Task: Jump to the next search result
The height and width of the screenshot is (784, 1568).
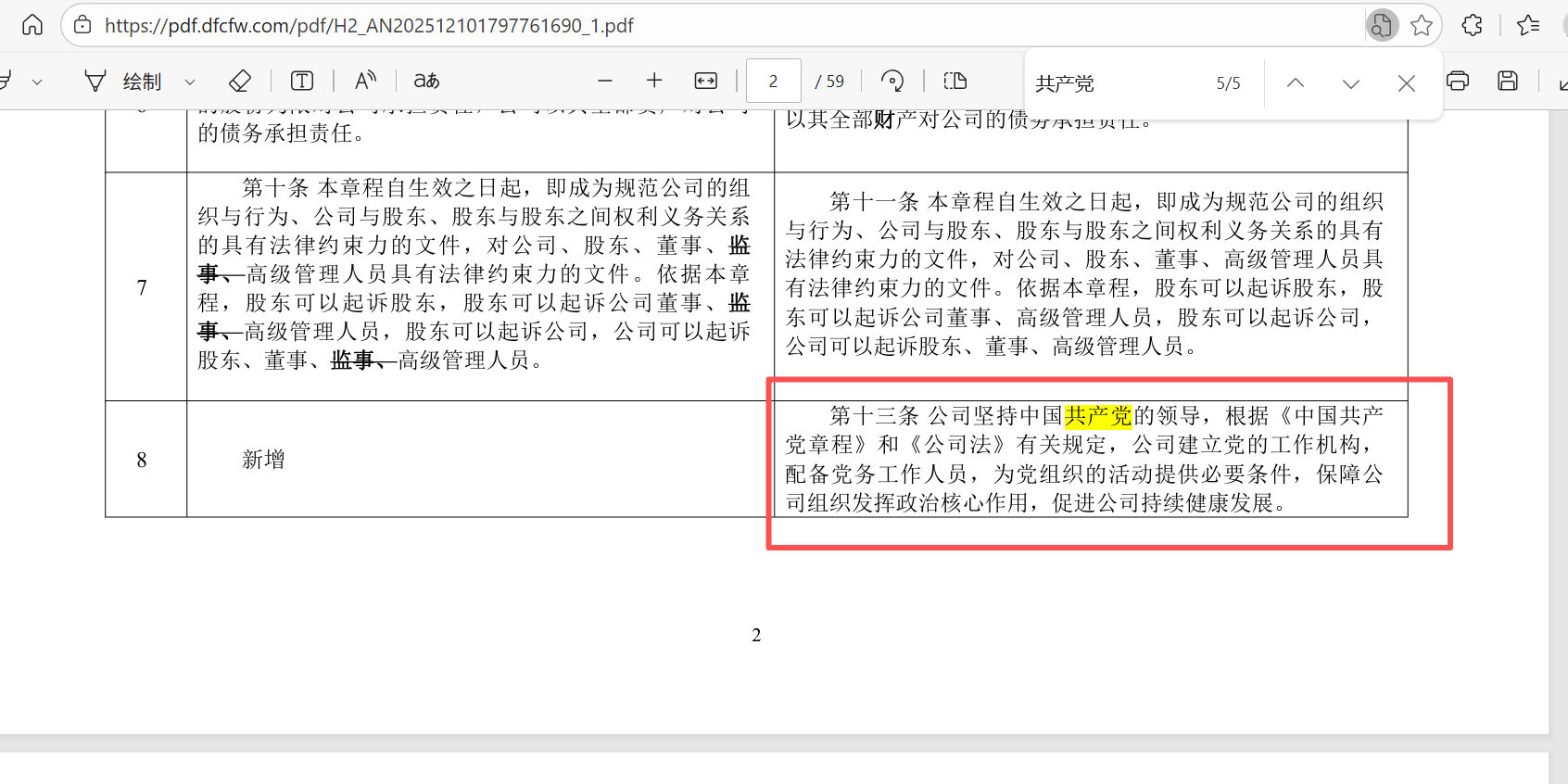Action: coord(1350,83)
